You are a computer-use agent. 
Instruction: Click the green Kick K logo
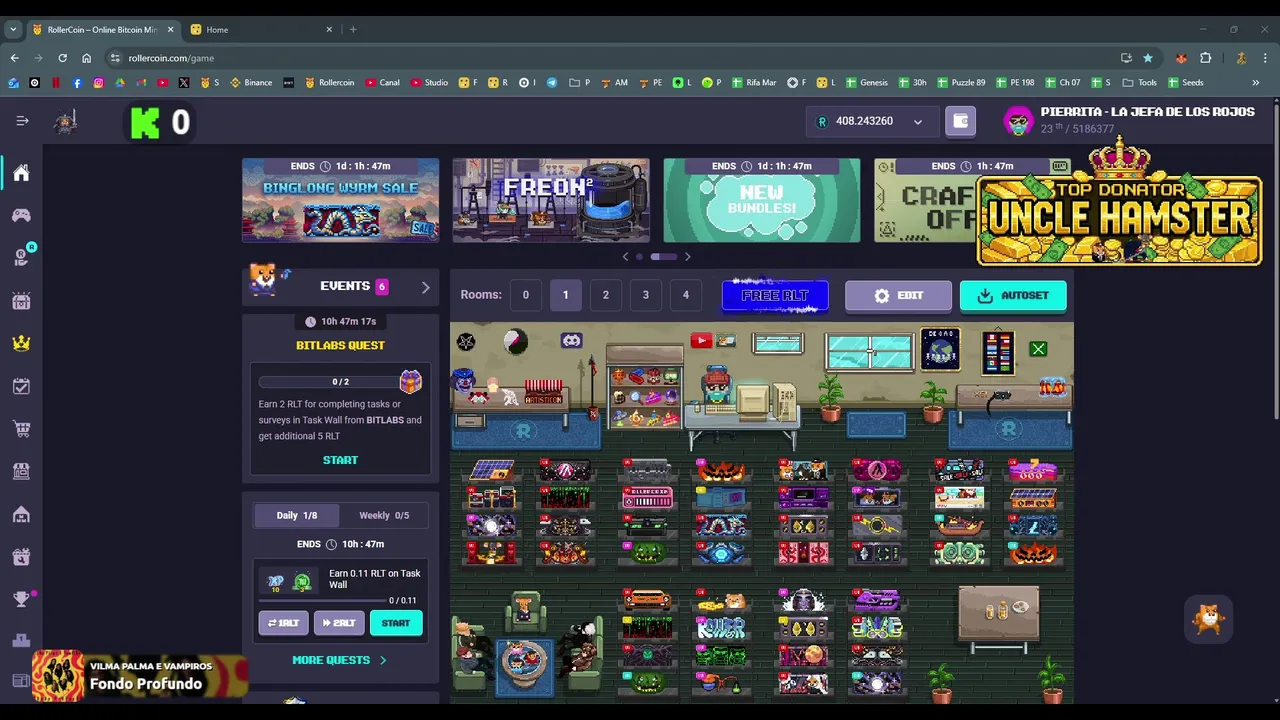(x=145, y=123)
